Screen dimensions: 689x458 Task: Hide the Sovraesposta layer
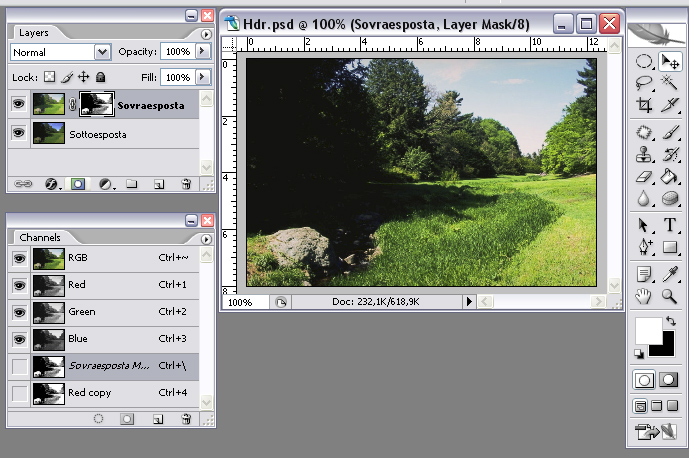point(19,105)
